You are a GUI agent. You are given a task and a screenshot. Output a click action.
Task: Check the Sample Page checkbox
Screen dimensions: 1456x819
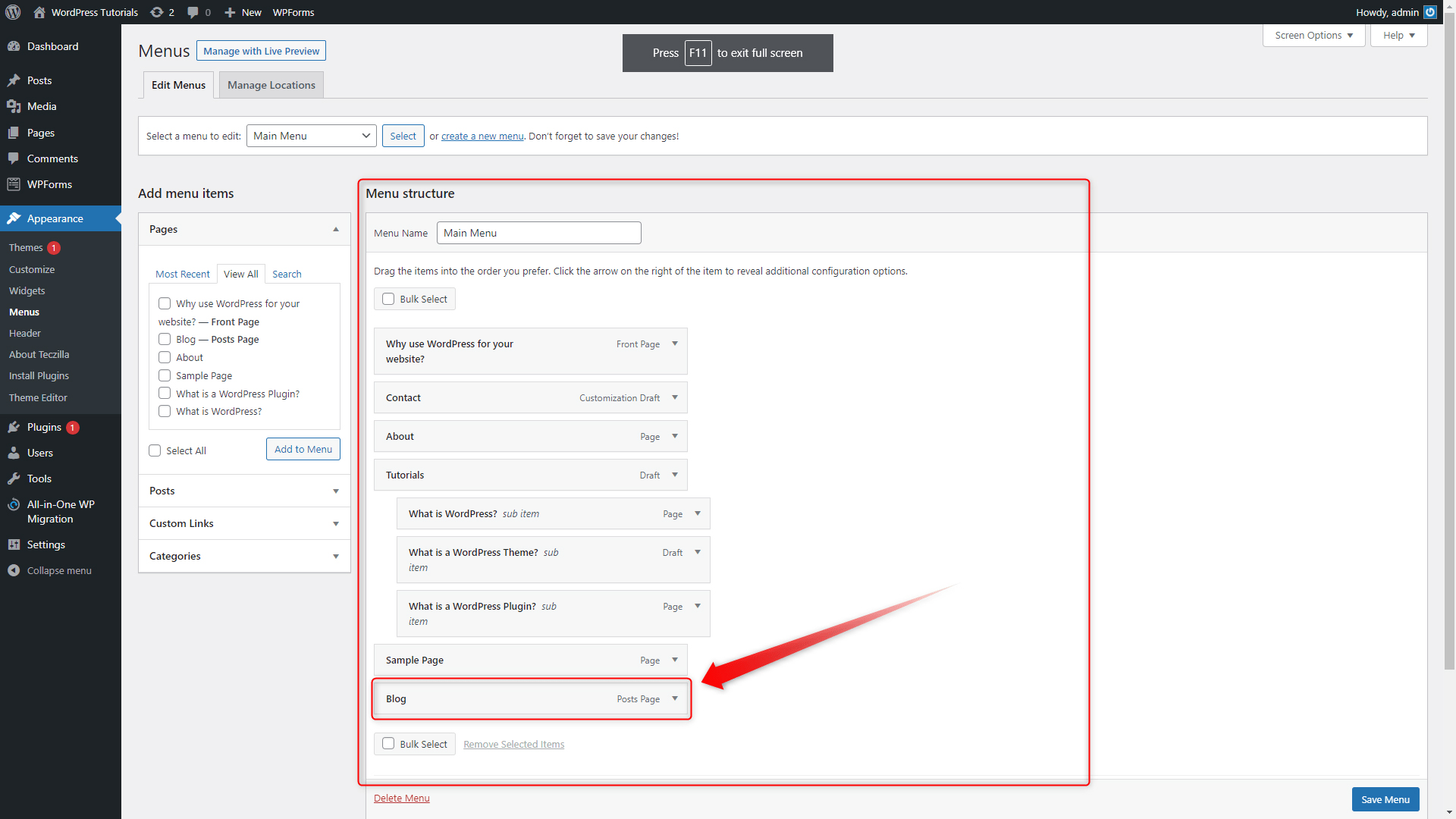tap(165, 375)
